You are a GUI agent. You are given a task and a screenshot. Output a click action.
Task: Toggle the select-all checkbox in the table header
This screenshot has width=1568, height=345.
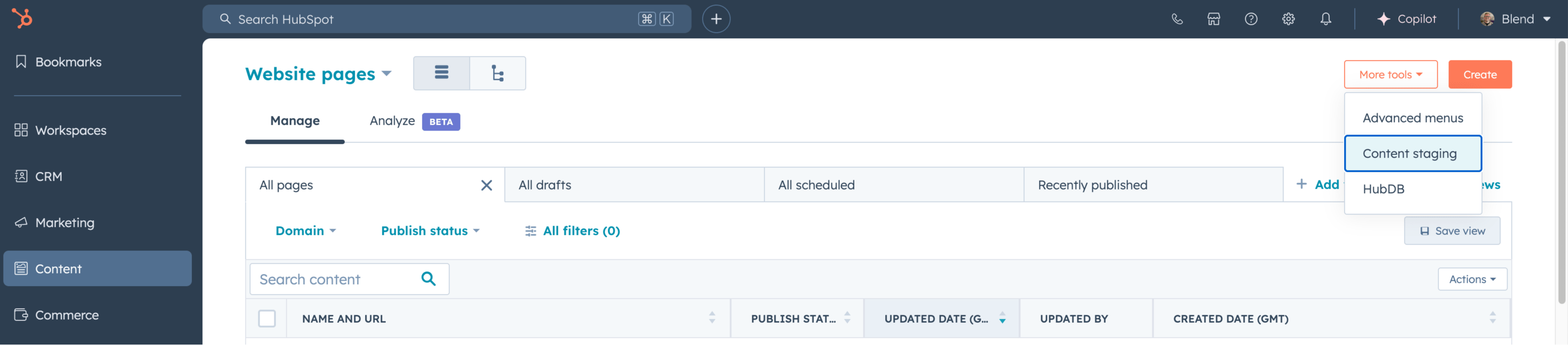(x=267, y=318)
